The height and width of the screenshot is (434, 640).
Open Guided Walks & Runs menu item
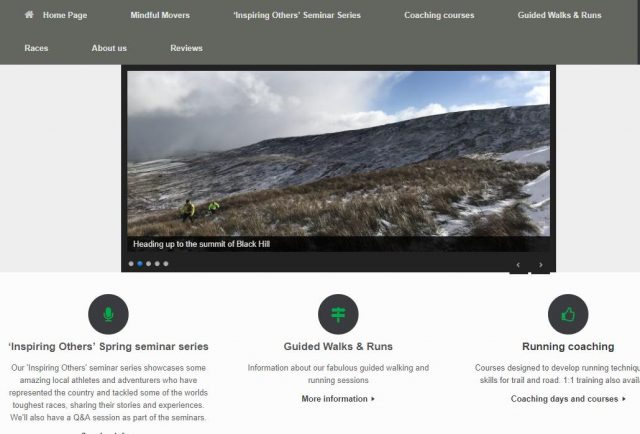pyautogui.click(x=559, y=15)
